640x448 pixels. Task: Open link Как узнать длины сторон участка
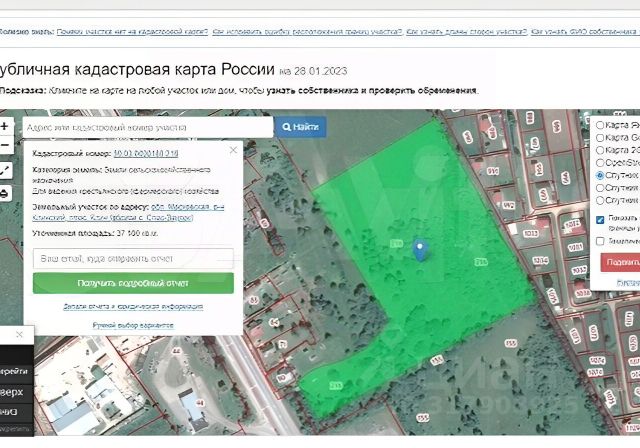click(466, 32)
